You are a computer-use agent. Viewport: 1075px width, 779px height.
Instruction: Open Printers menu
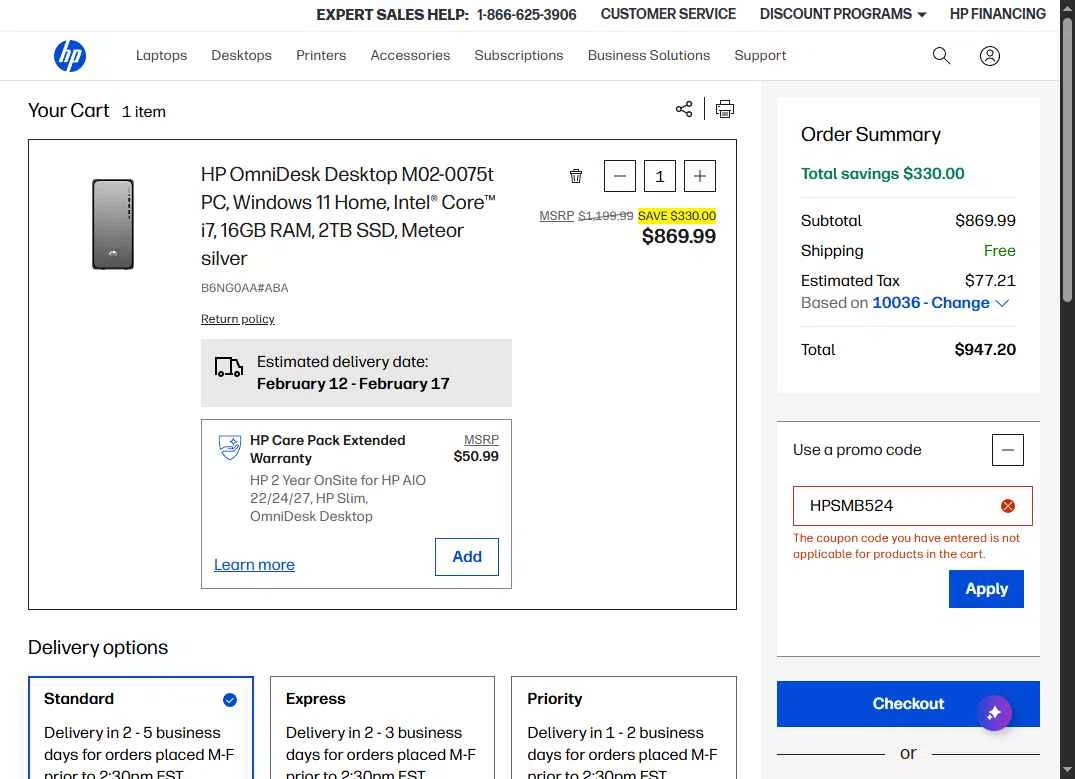(x=321, y=56)
